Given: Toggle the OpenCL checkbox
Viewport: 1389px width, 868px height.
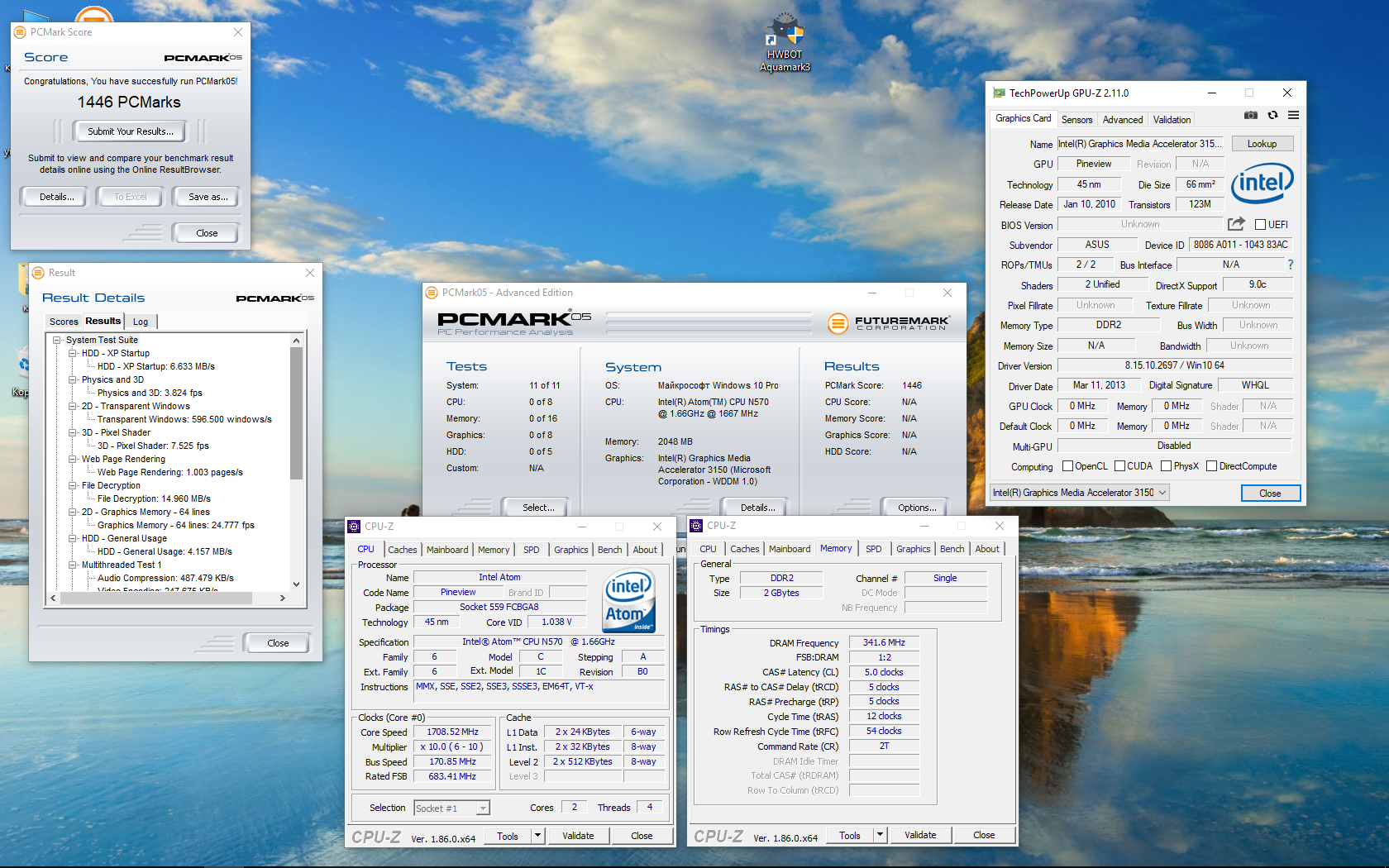Looking at the screenshot, I should click(x=1067, y=466).
